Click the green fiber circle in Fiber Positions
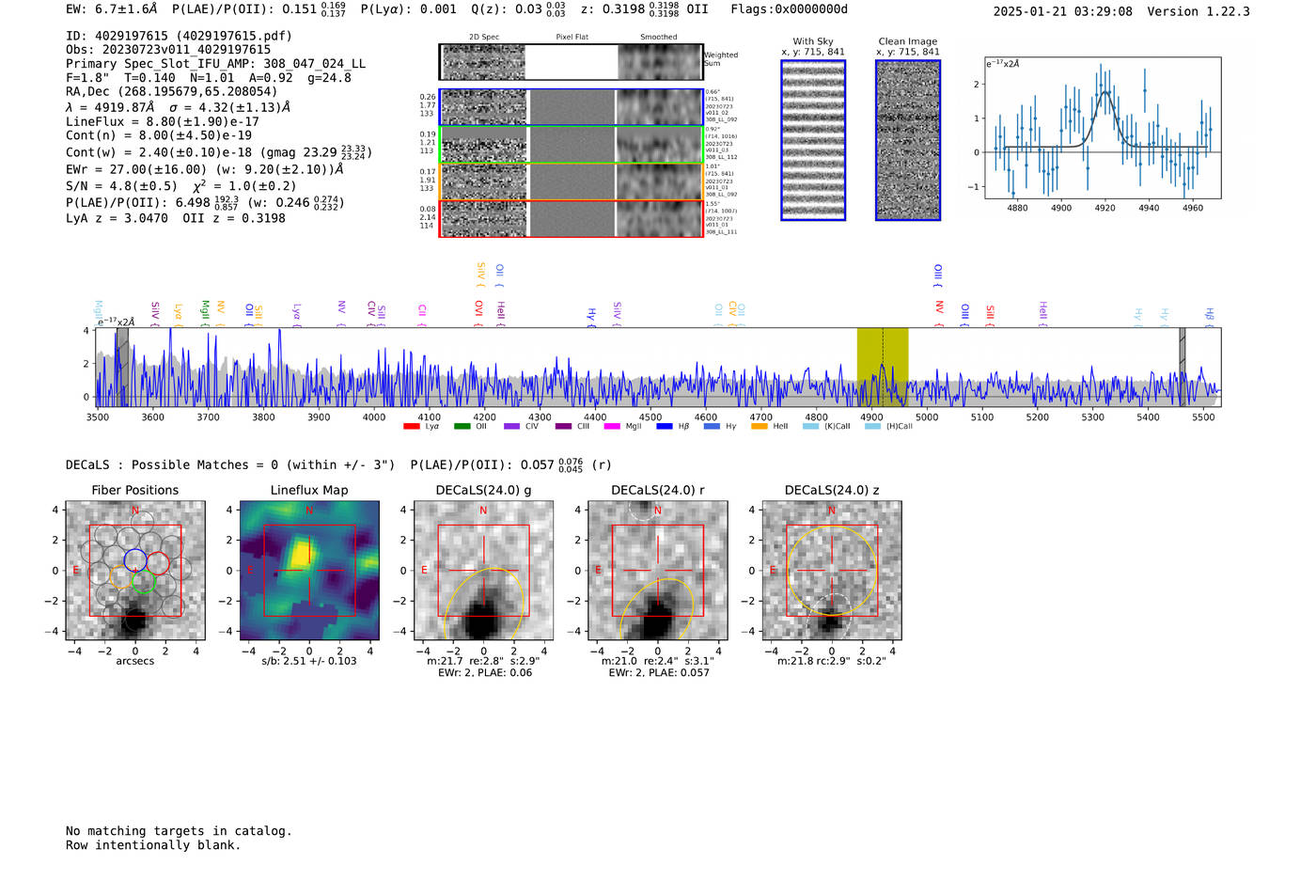 [143, 582]
